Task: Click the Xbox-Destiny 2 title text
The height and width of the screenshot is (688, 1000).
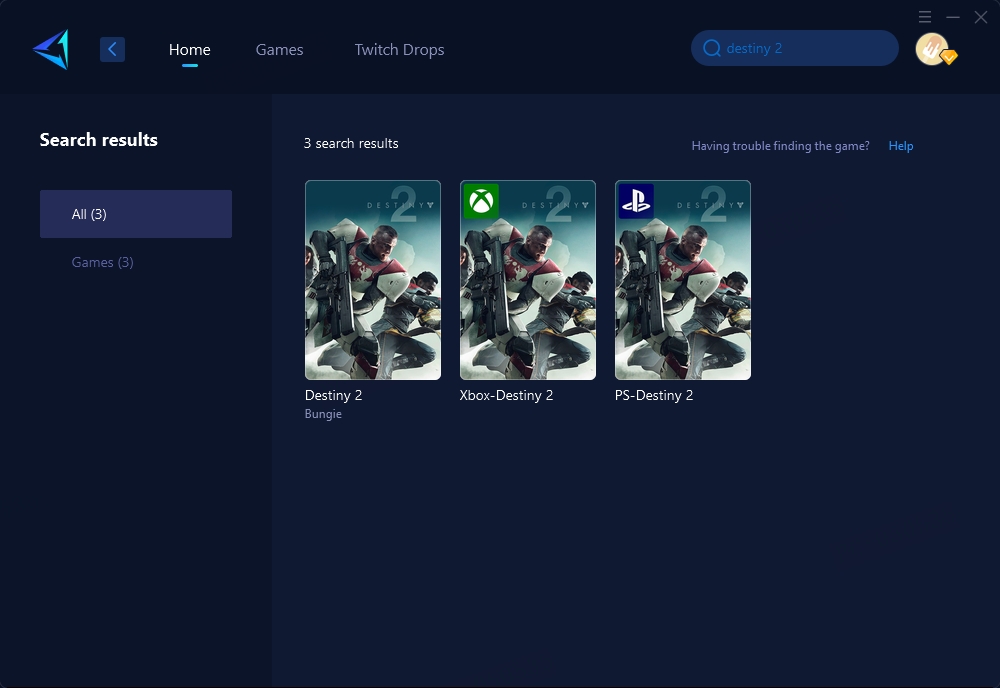Action: coord(506,395)
